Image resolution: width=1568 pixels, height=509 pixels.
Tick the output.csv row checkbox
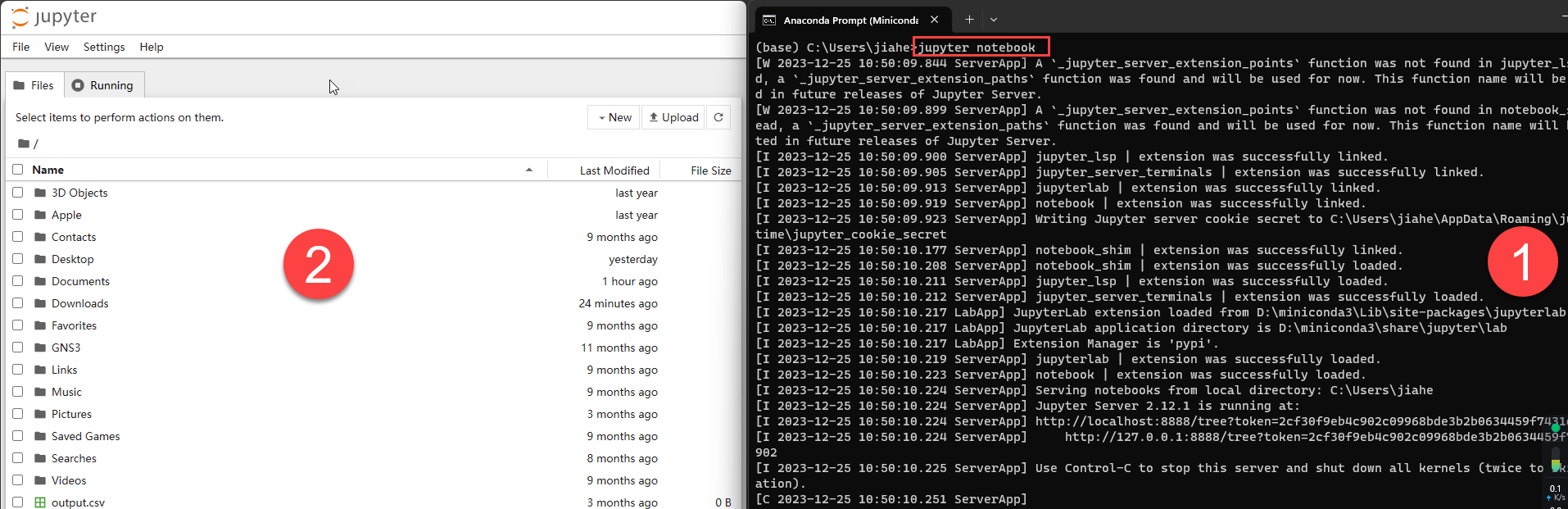(17, 502)
